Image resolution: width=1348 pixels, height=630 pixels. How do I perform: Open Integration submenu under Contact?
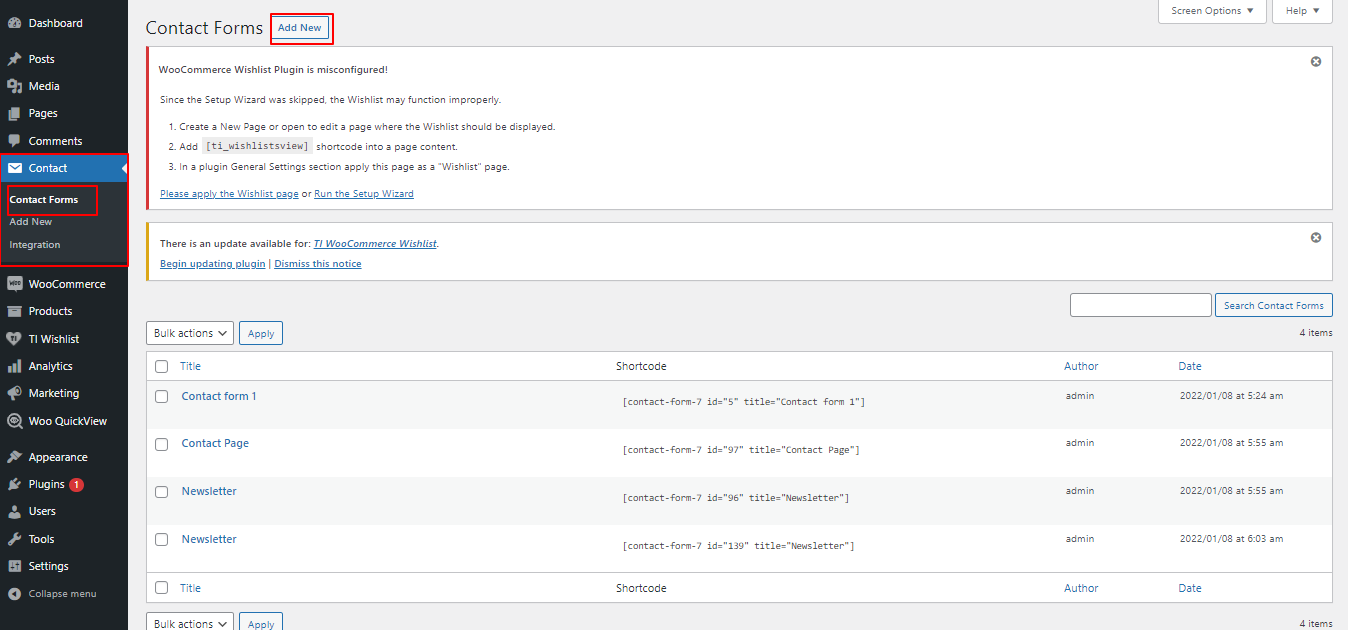click(35, 245)
